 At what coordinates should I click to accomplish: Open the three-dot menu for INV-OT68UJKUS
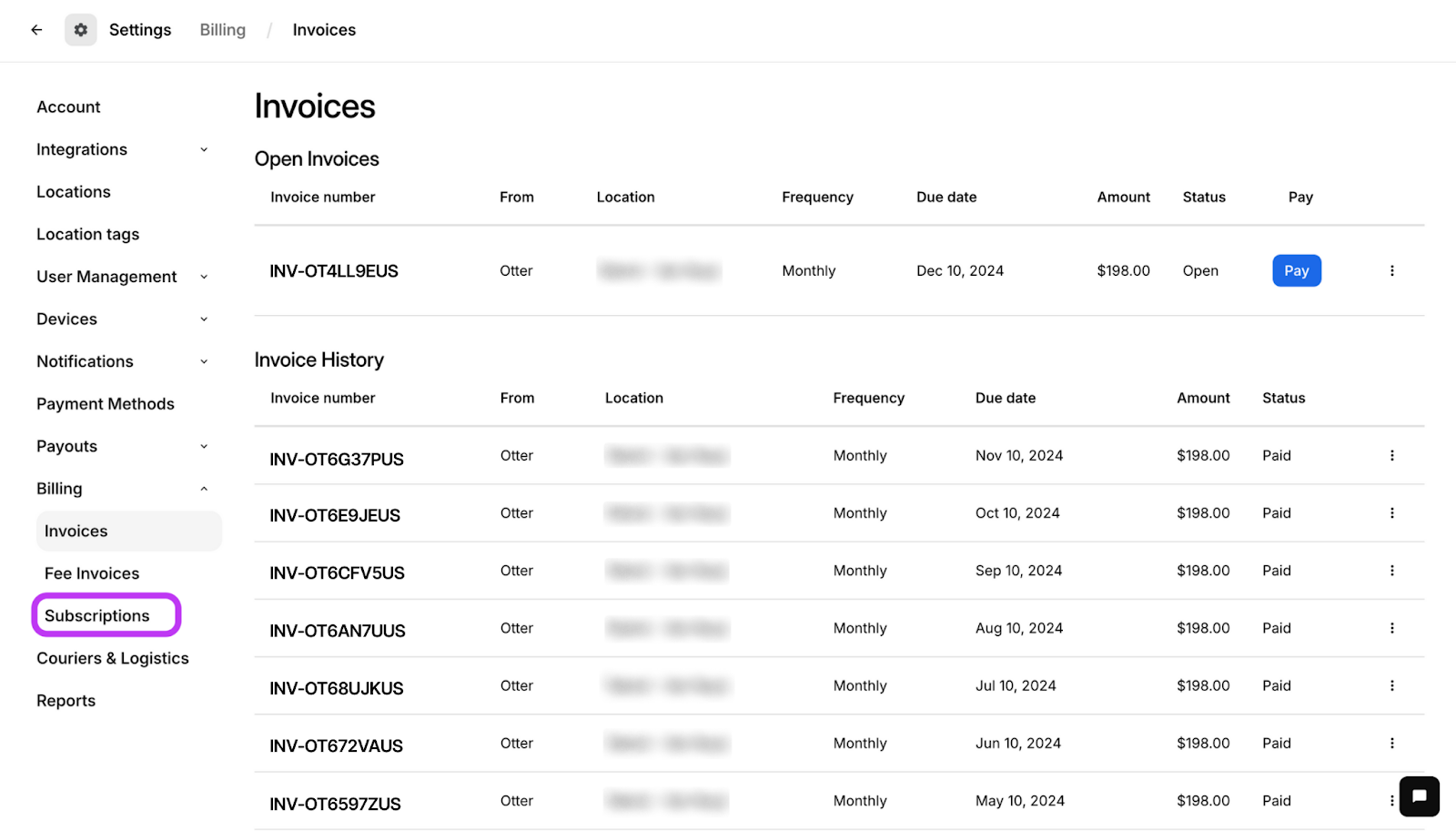(x=1391, y=685)
